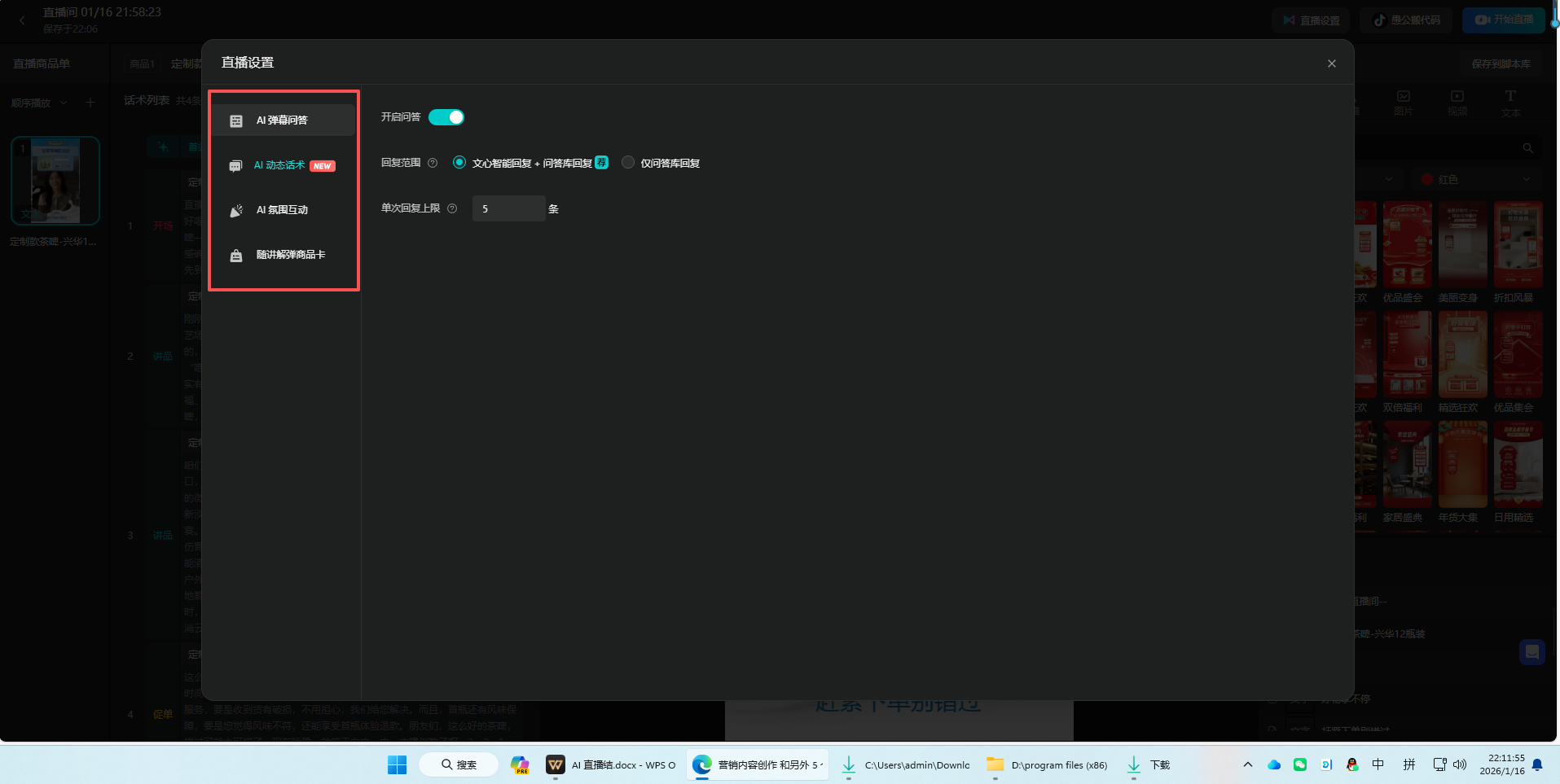Open the 顺序播放 playback order dropdown
The width and height of the screenshot is (1560, 784).
[39, 103]
